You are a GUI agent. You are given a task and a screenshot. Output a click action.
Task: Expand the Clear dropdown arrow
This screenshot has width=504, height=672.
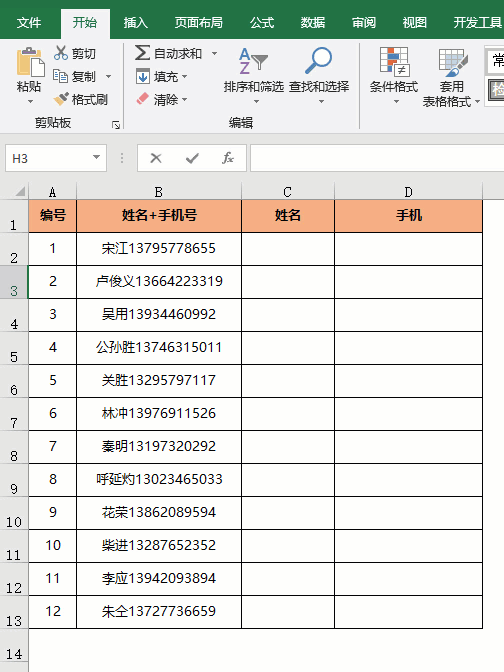point(184,99)
